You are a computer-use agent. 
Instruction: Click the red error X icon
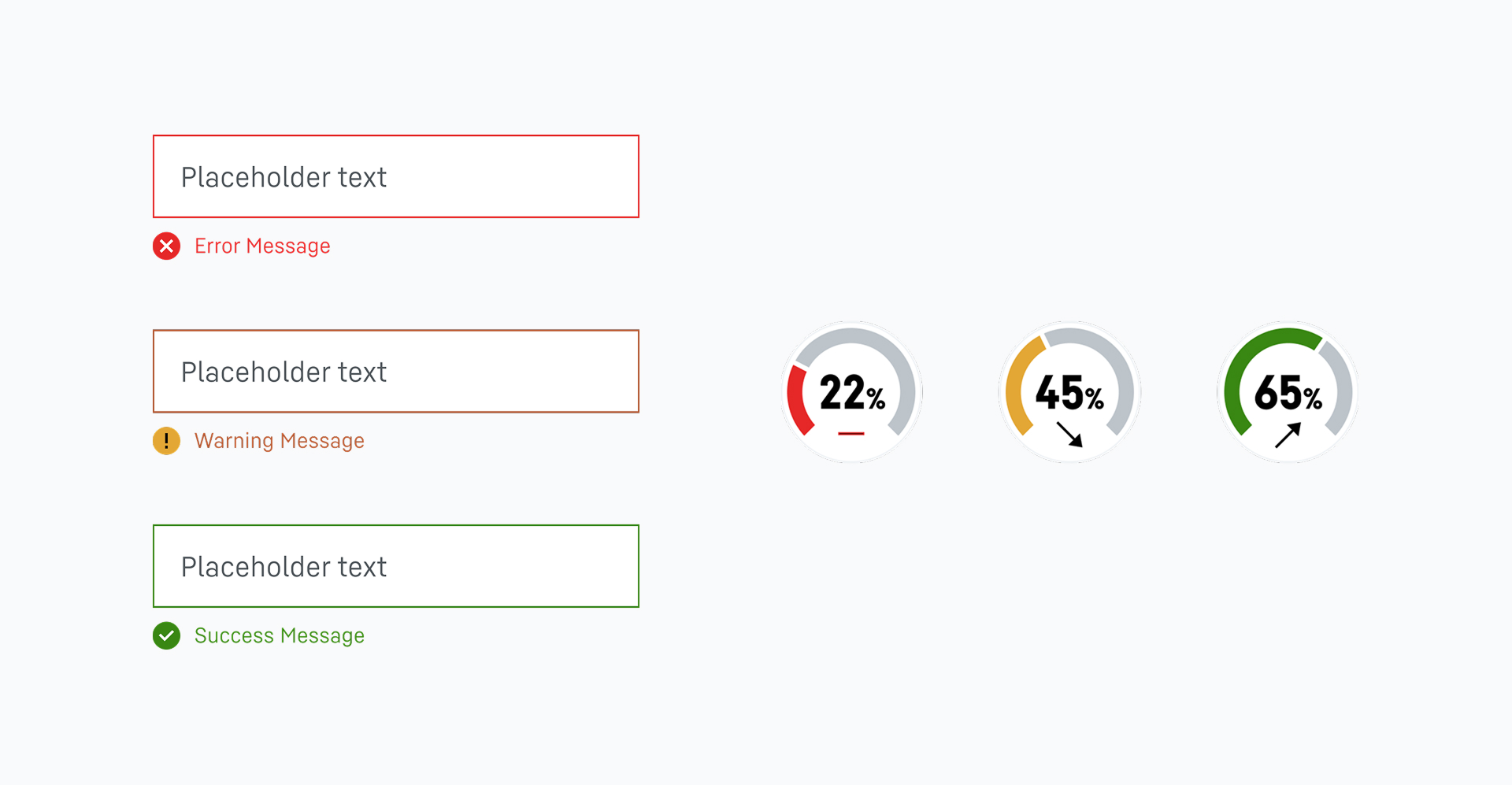click(x=166, y=246)
